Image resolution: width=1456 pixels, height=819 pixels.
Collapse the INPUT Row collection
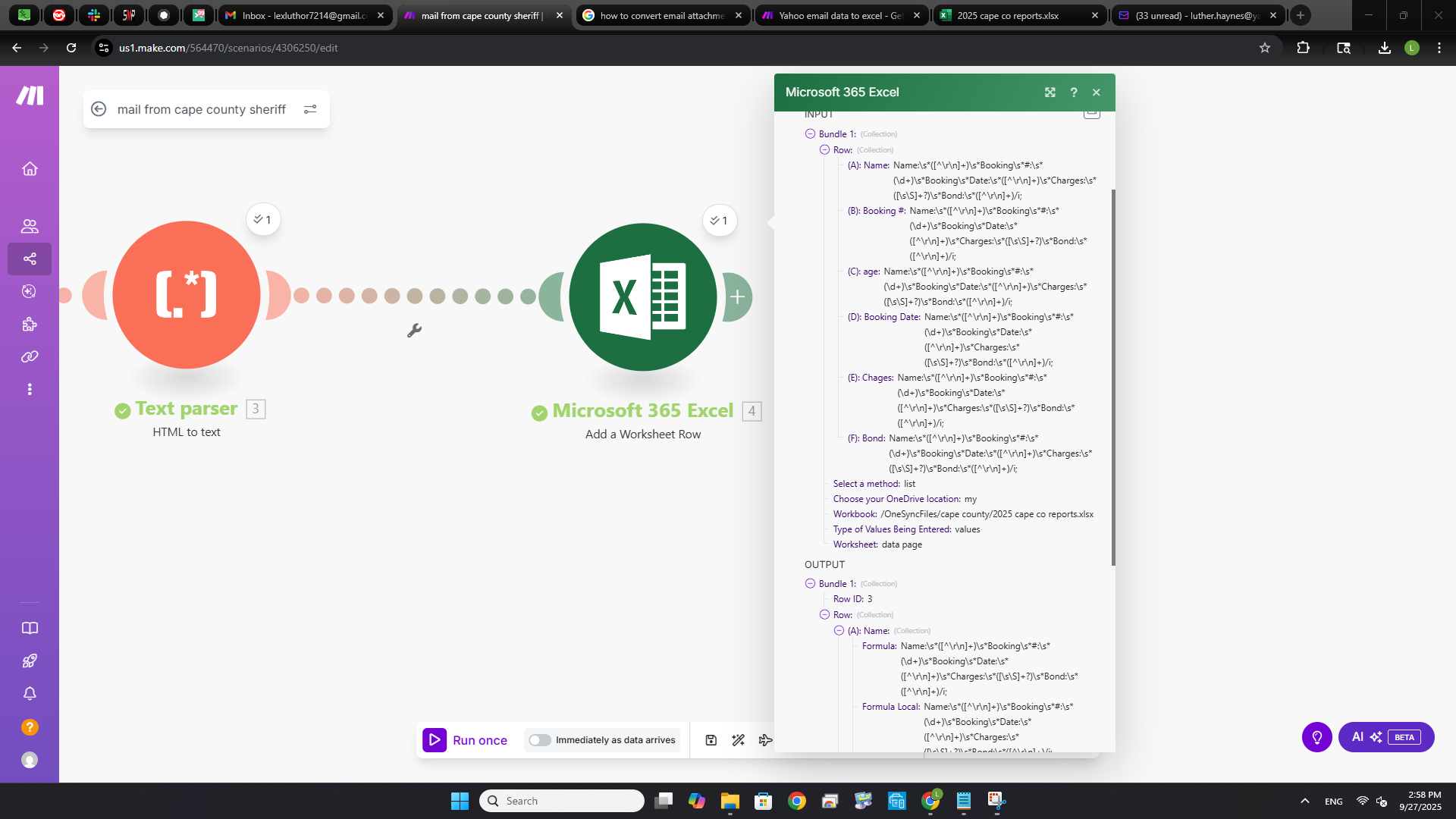point(824,150)
